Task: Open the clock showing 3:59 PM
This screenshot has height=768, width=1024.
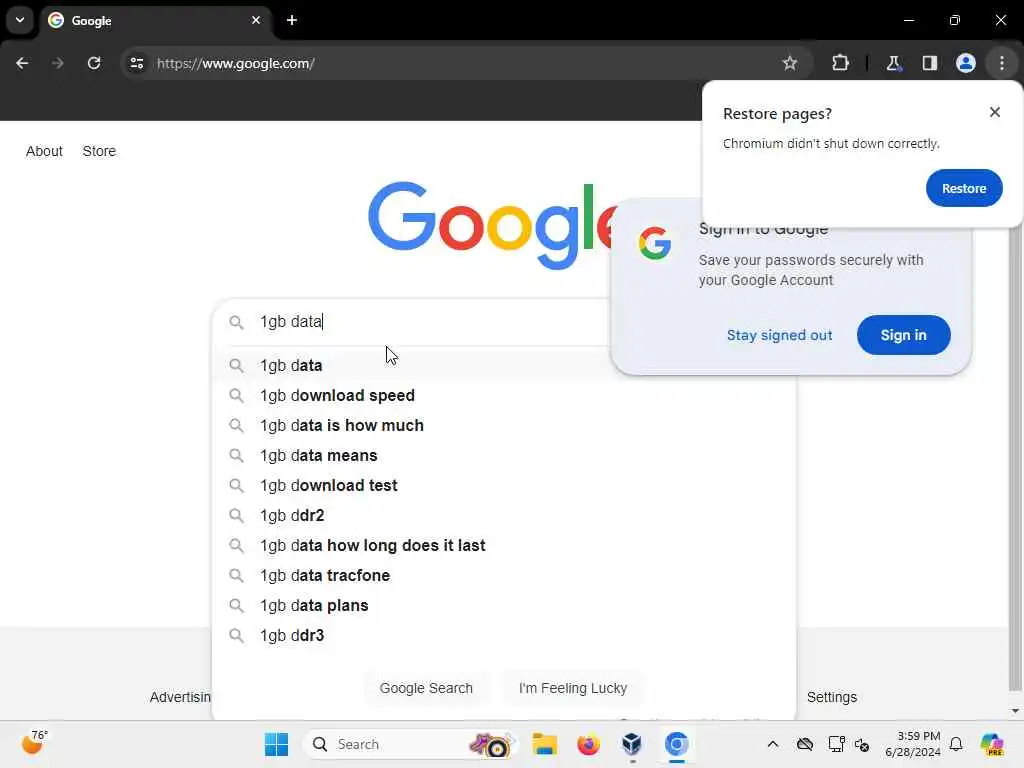Action: point(912,744)
